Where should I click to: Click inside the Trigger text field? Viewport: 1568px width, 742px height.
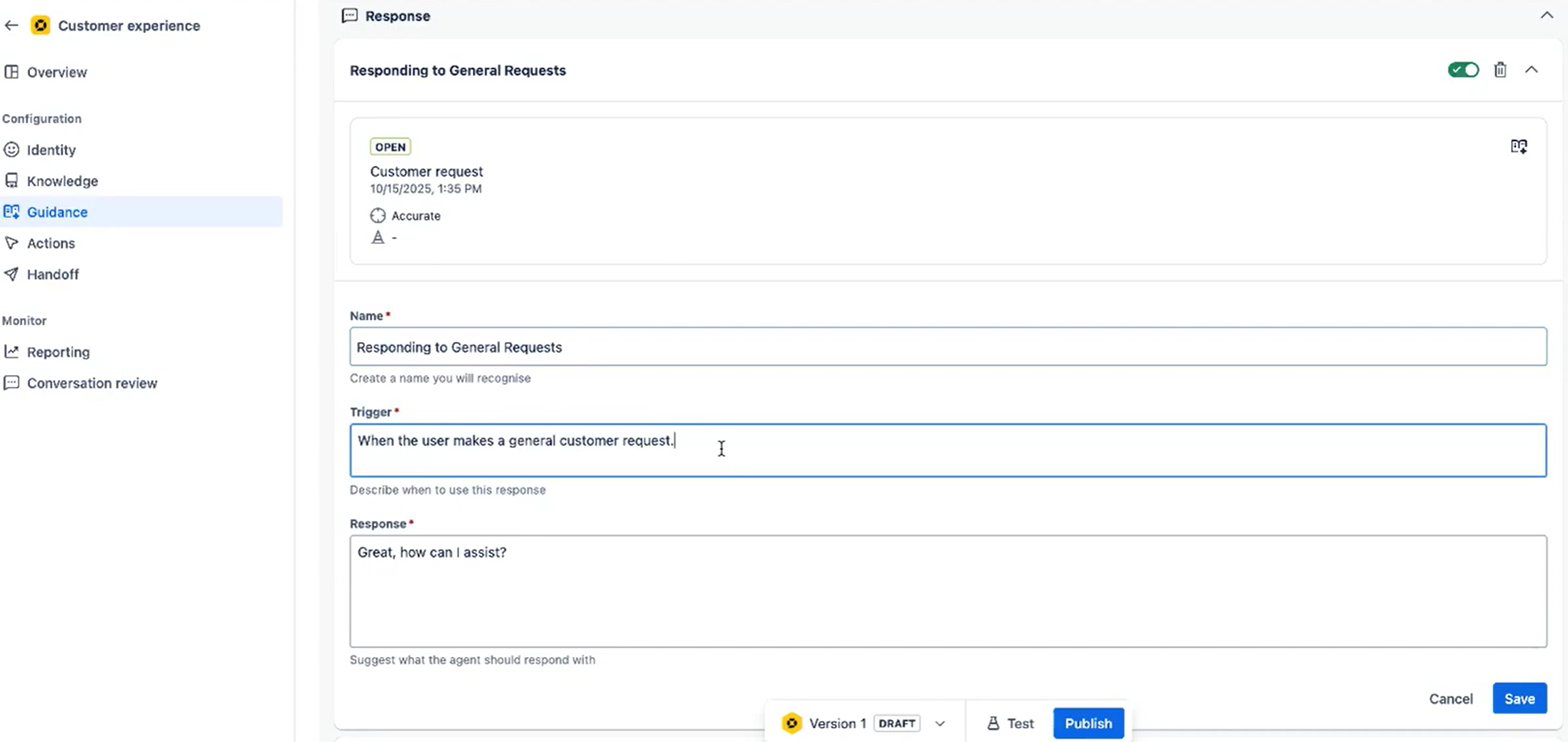point(948,450)
